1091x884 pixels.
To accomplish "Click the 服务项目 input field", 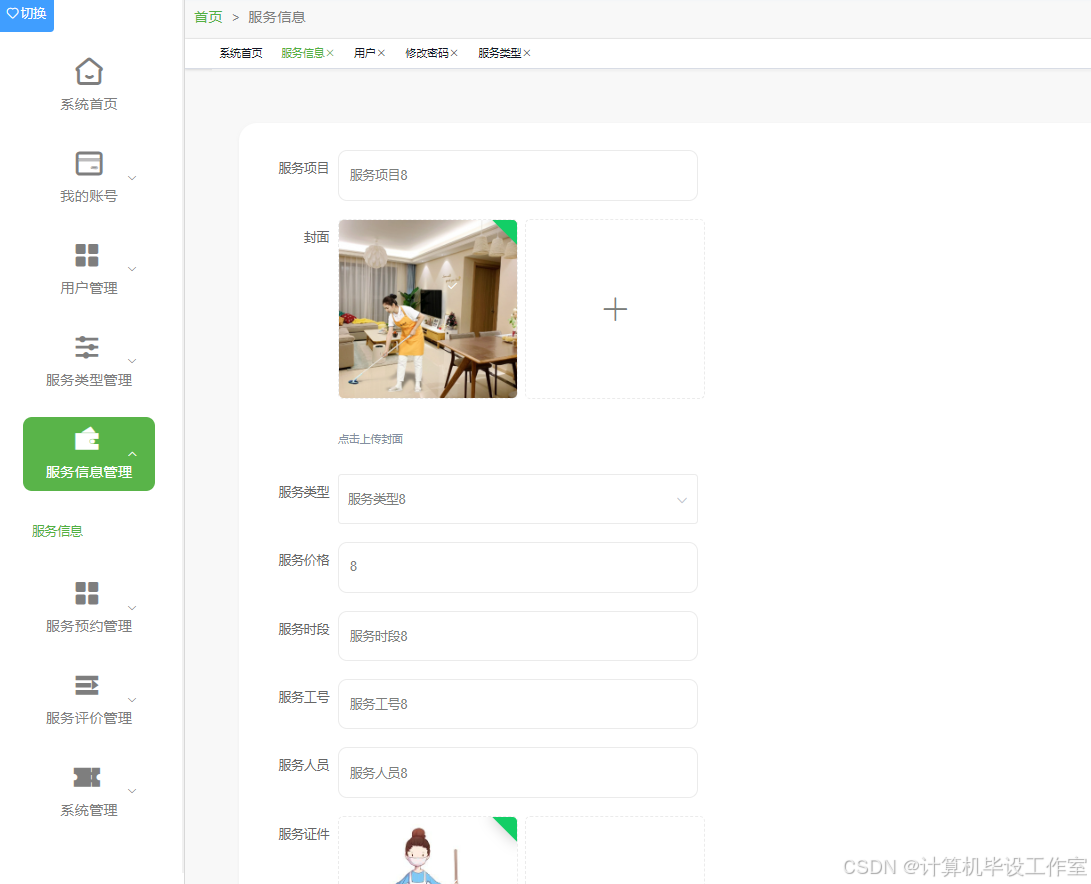I will click(x=518, y=175).
